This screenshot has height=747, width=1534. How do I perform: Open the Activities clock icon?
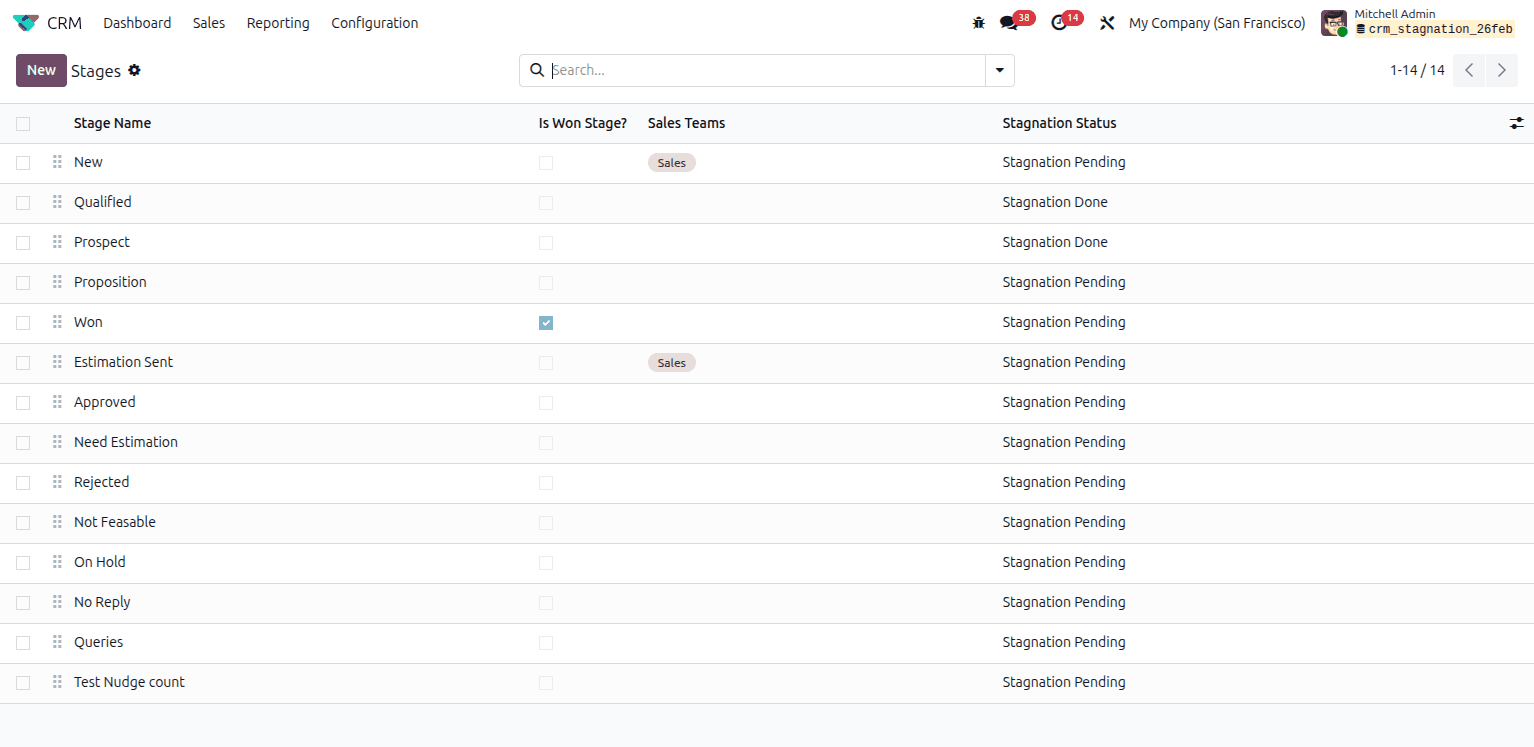click(x=1059, y=22)
